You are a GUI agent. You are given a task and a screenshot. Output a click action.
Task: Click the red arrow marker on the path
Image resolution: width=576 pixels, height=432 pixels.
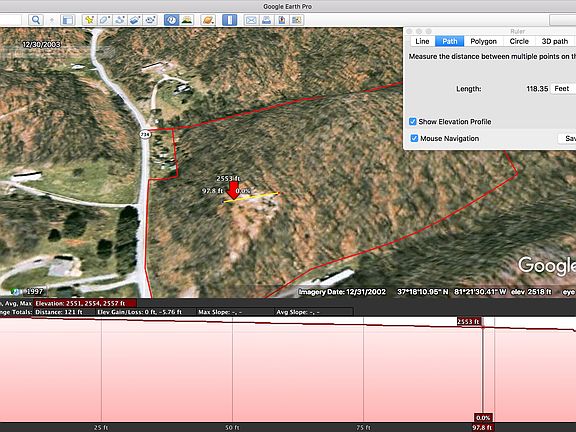point(233,190)
